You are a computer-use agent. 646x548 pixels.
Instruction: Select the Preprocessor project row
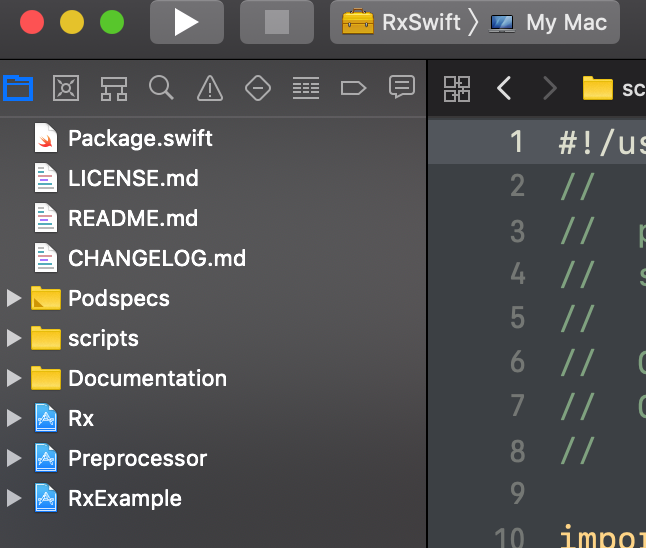pos(213,458)
